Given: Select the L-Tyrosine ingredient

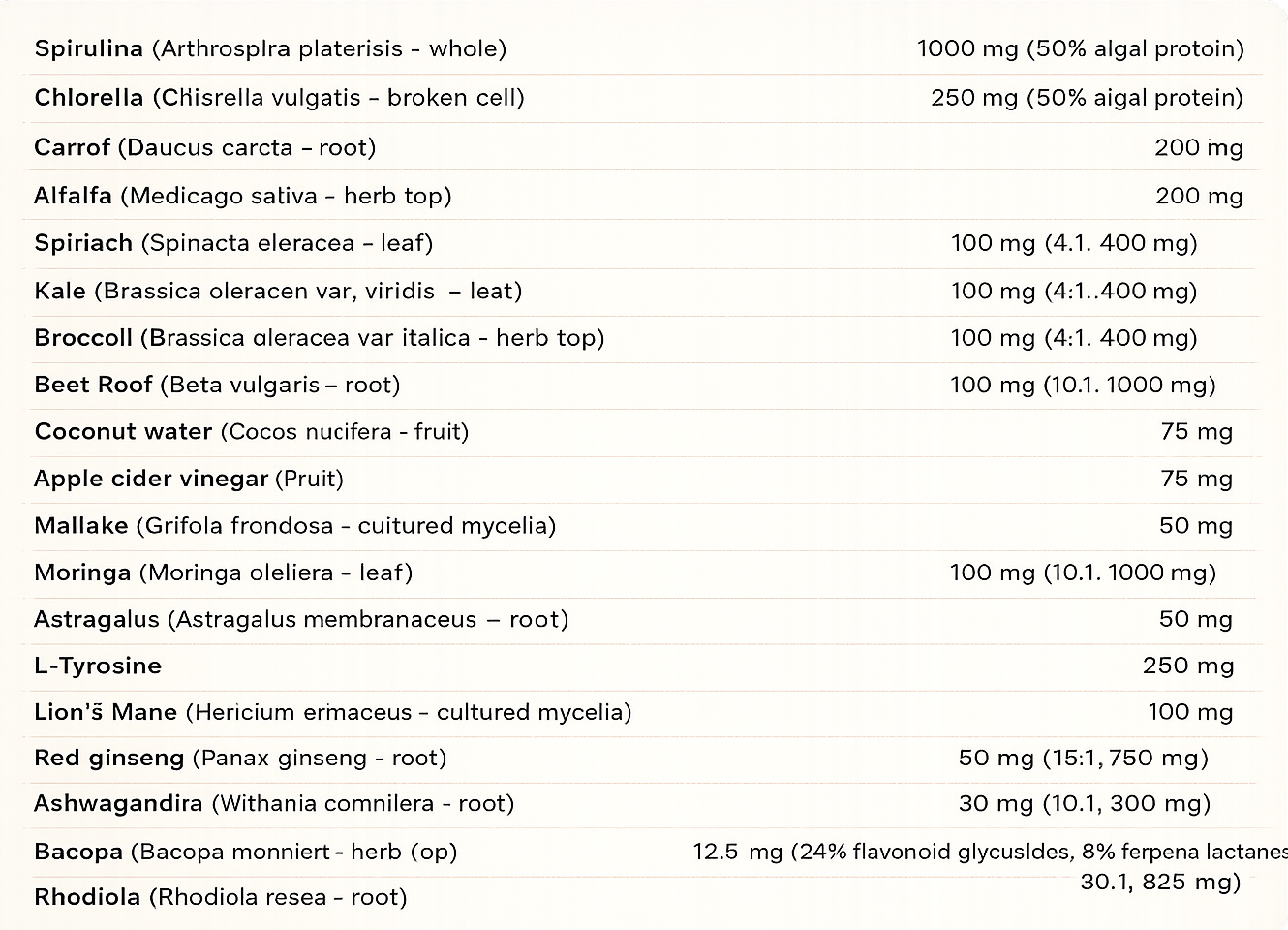Looking at the screenshot, I should [x=98, y=666].
